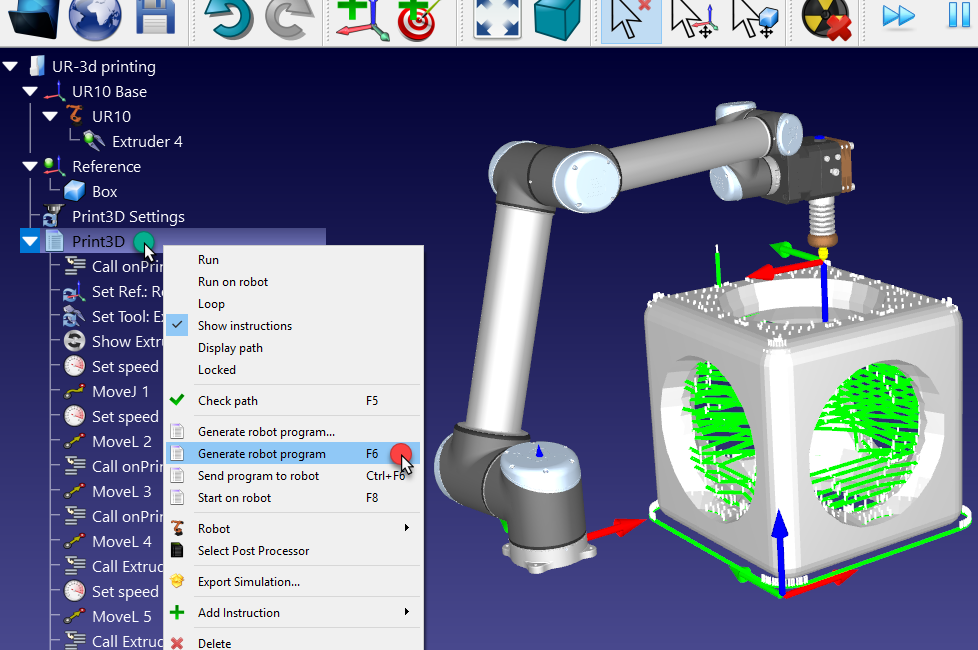Choose Generate robot program F6
This screenshot has width=978, height=650.
point(261,454)
